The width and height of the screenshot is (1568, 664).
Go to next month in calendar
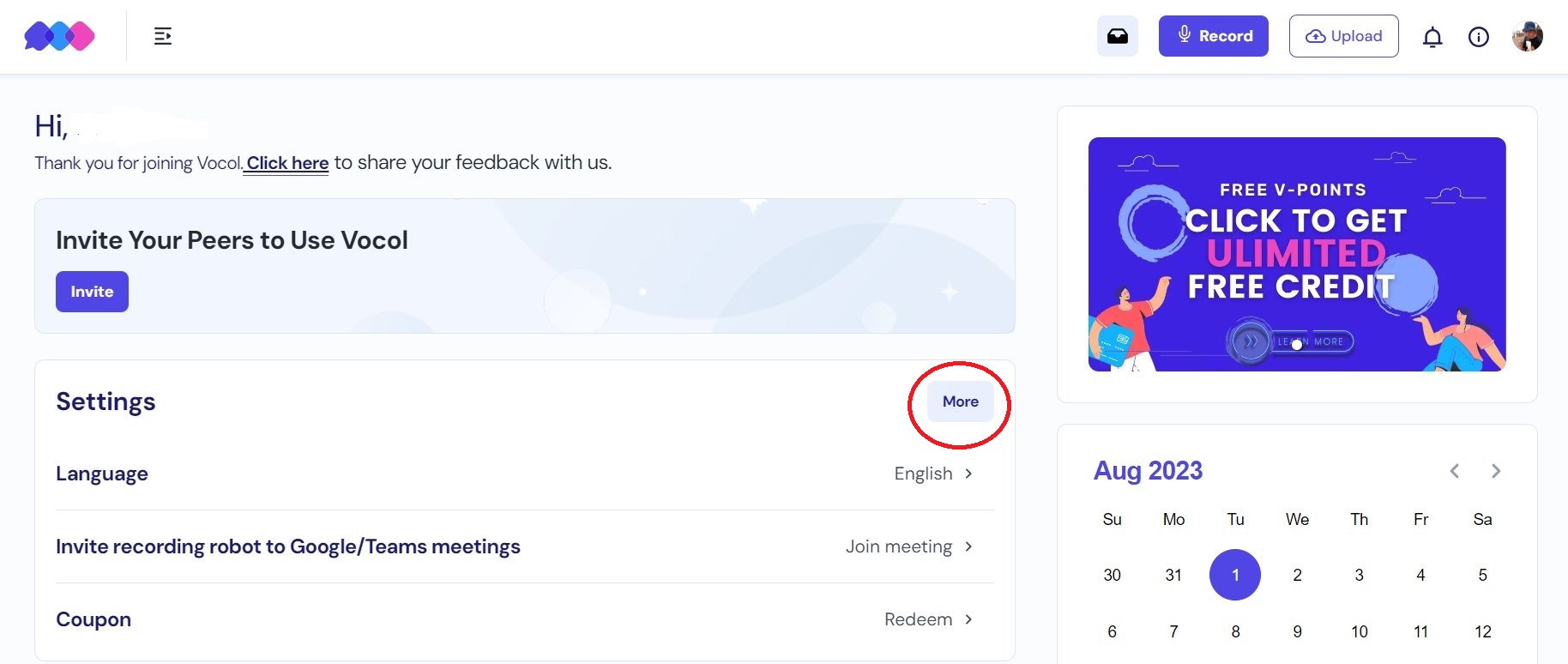1496,471
